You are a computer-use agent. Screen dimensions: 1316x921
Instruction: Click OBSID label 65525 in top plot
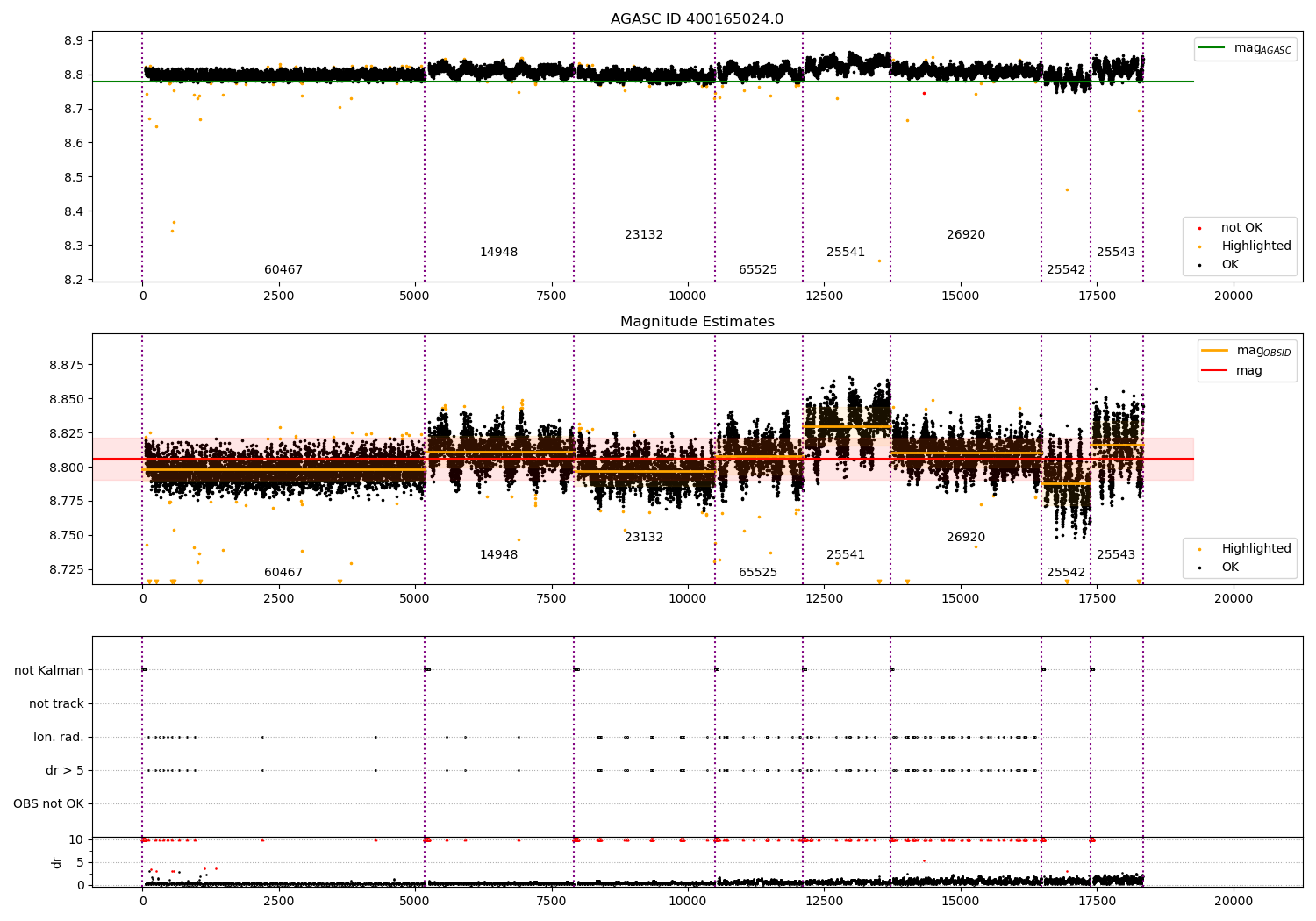pos(758,270)
